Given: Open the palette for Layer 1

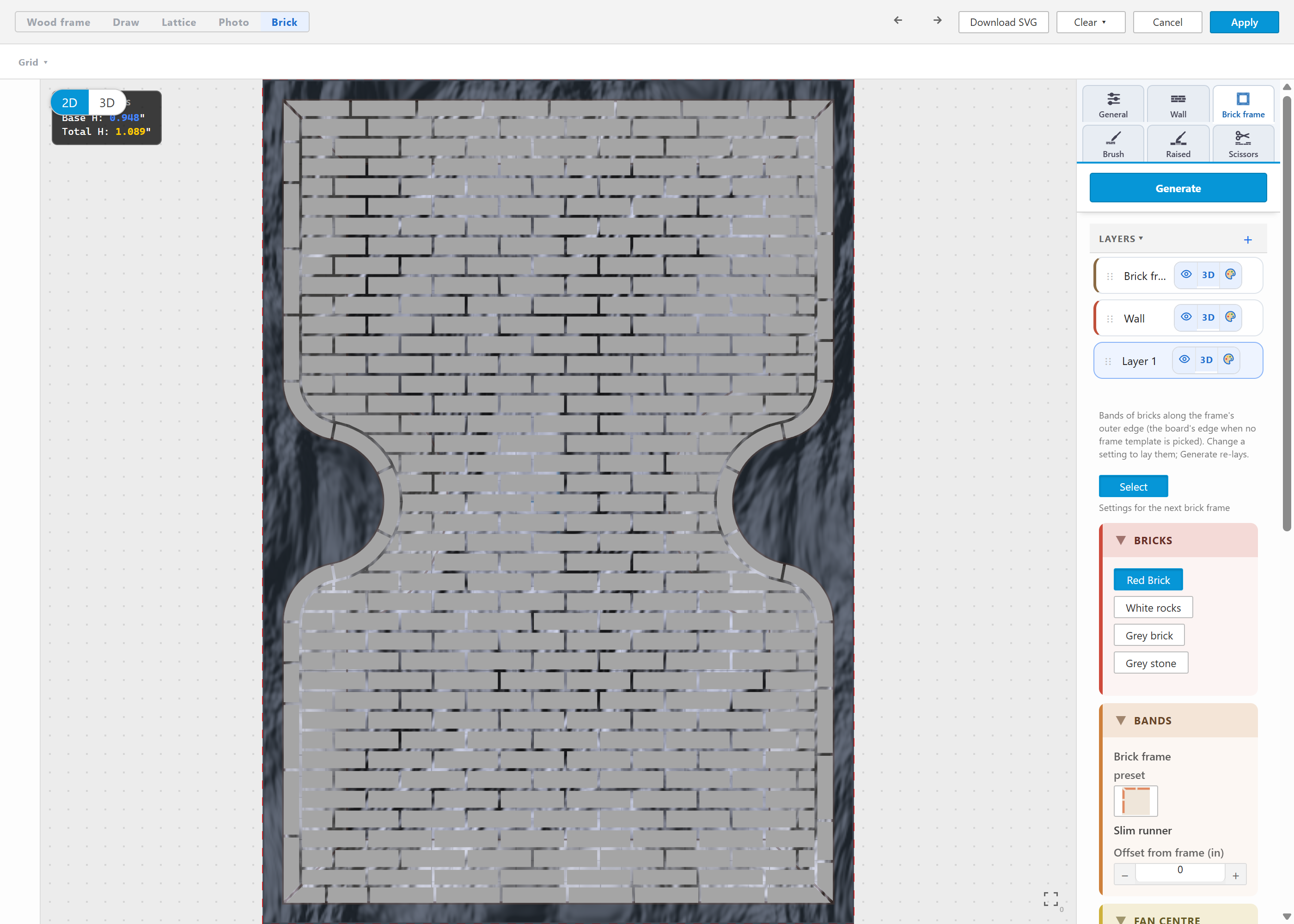Looking at the screenshot, I should (1228, 359).
